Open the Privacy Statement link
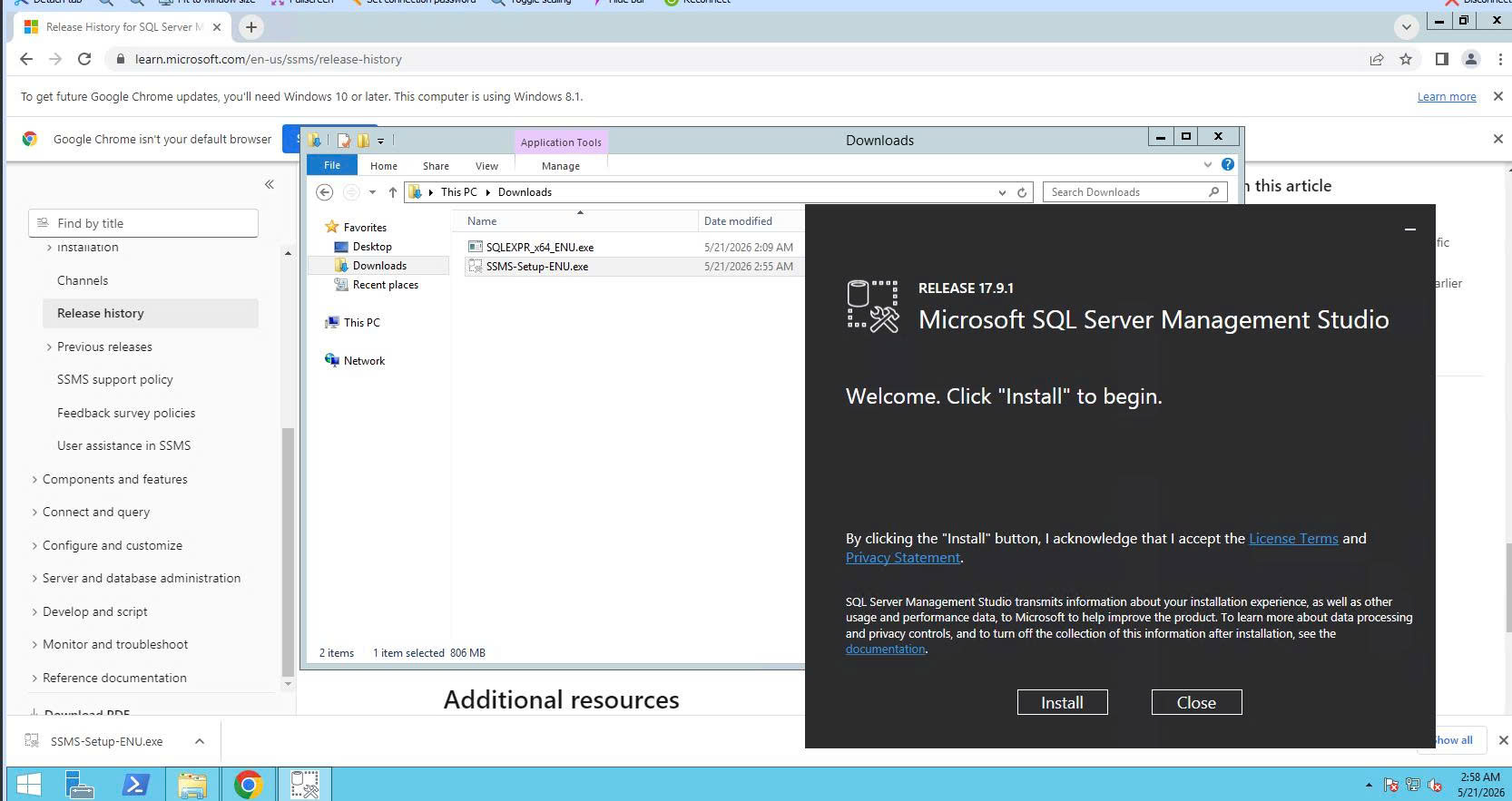Image resolution: width=1512 pixels, height=801 pixels. pyautogui.click(x=902, y=557)
